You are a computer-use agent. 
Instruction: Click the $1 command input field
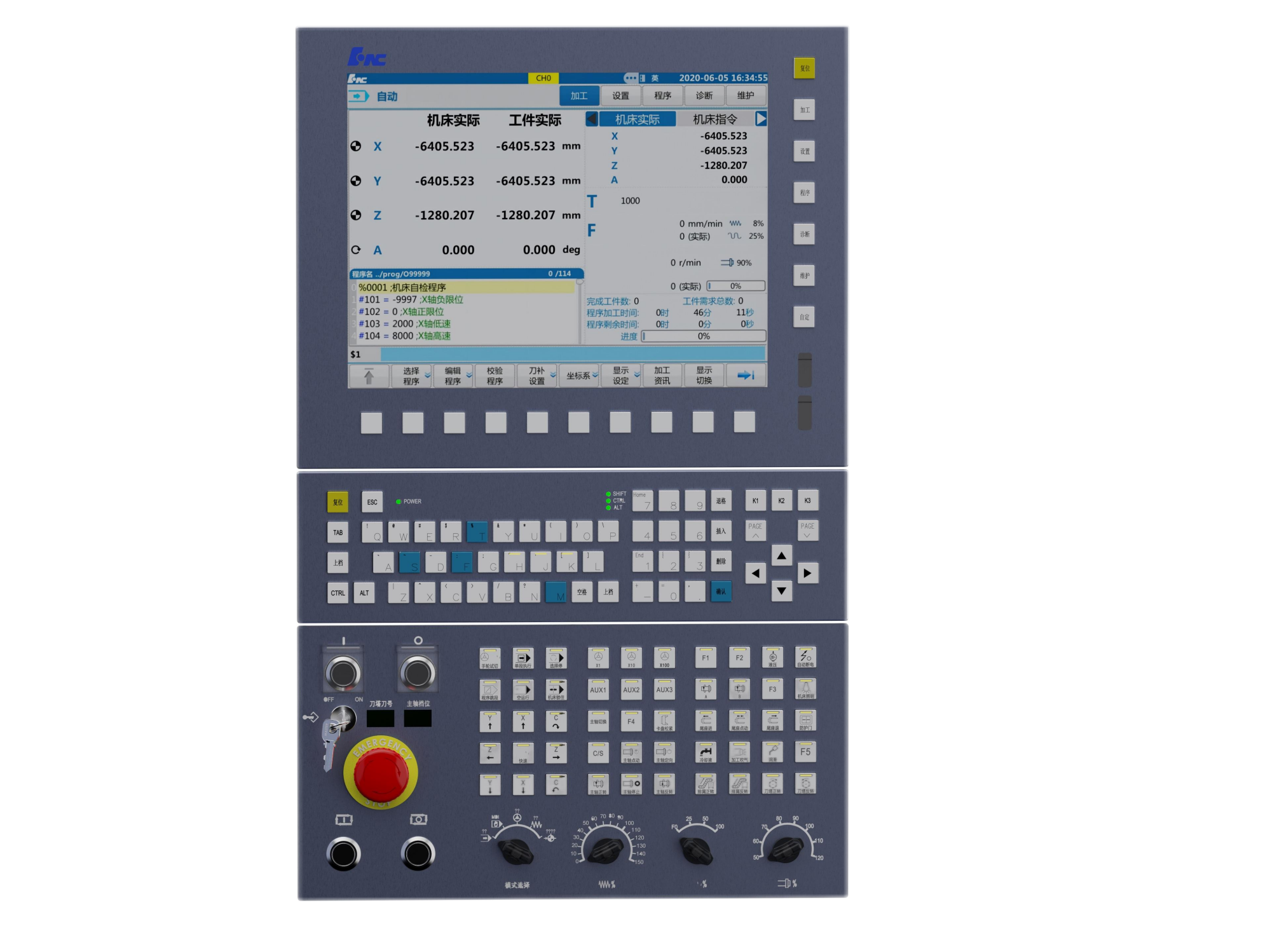[x=572, y=354]
